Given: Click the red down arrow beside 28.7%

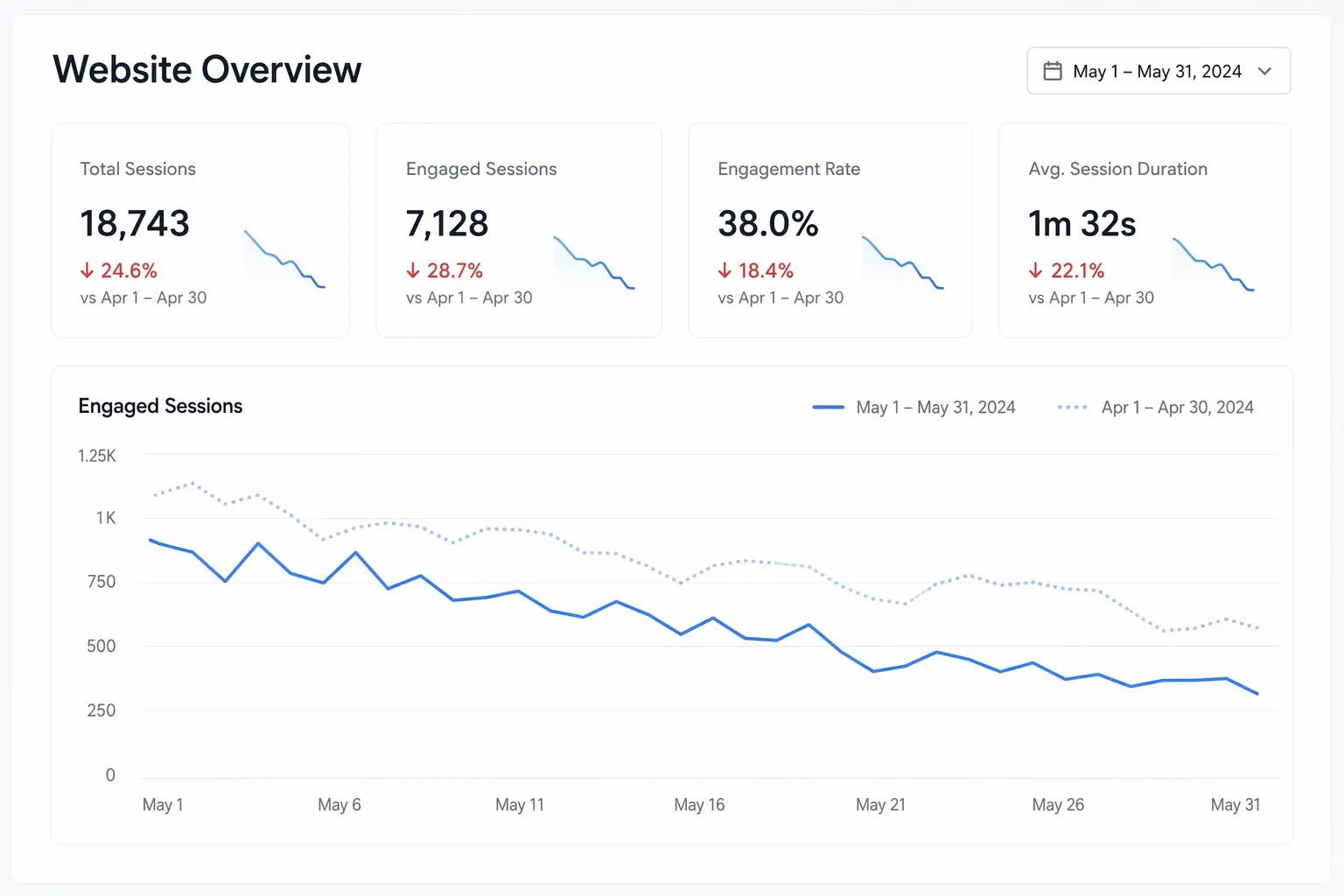Looking at the screenshot, I should coord(413,270).
